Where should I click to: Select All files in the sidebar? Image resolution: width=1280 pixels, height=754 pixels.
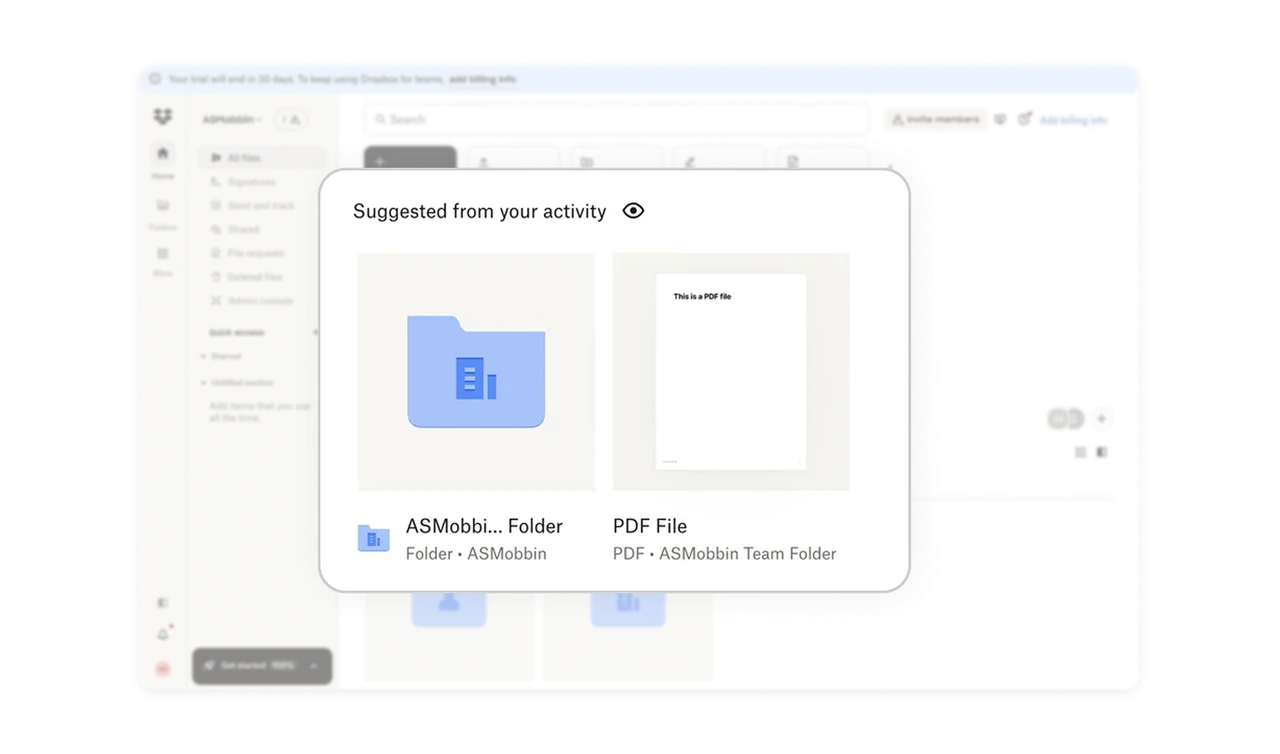pos(262,158)
